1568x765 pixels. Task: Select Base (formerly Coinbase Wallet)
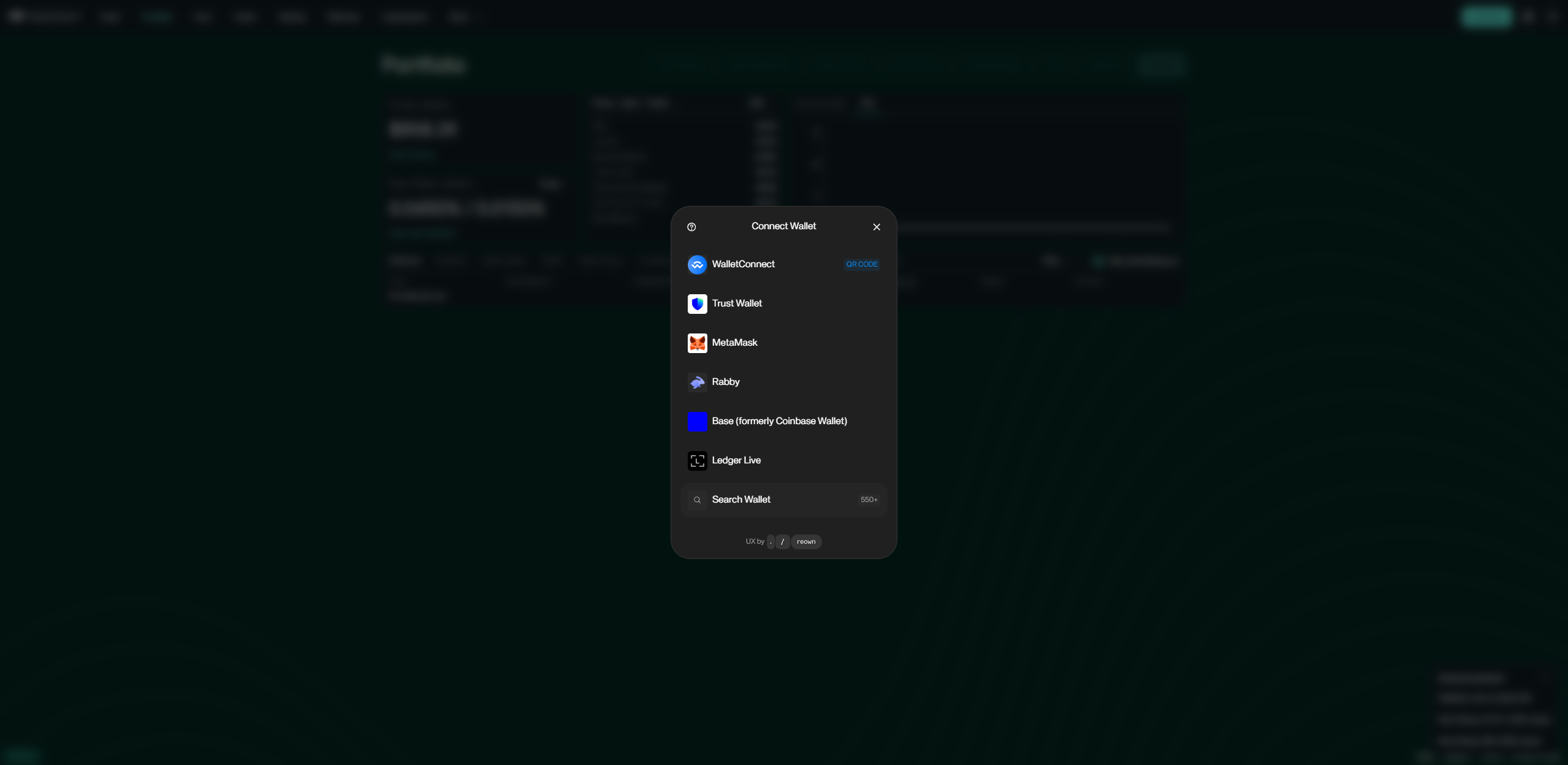[783, 422]
